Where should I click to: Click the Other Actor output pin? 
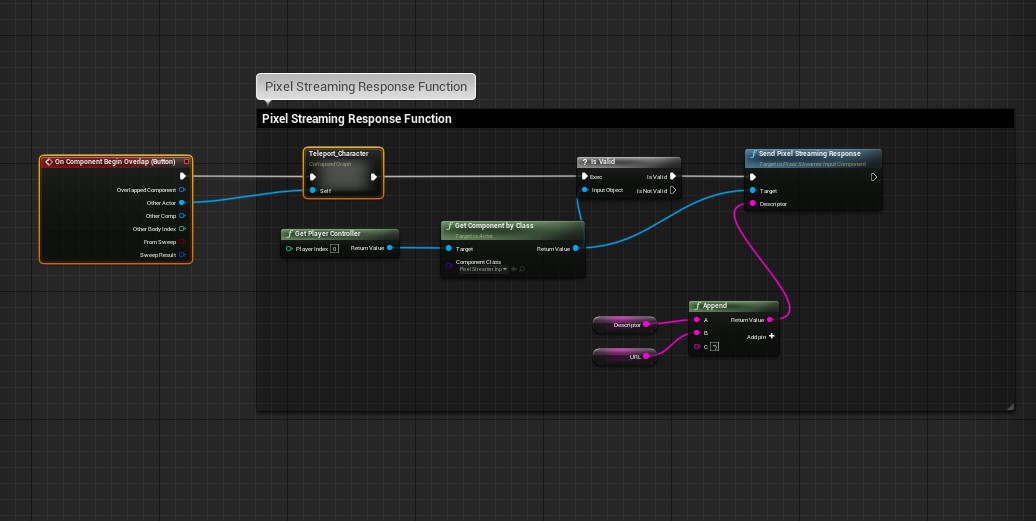(x=182, y=203)
